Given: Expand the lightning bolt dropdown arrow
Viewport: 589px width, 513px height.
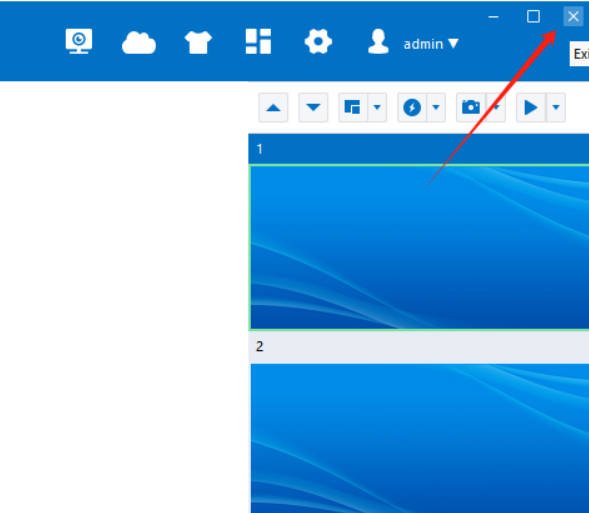Looking at the screenshot, I should pos(436,108).
